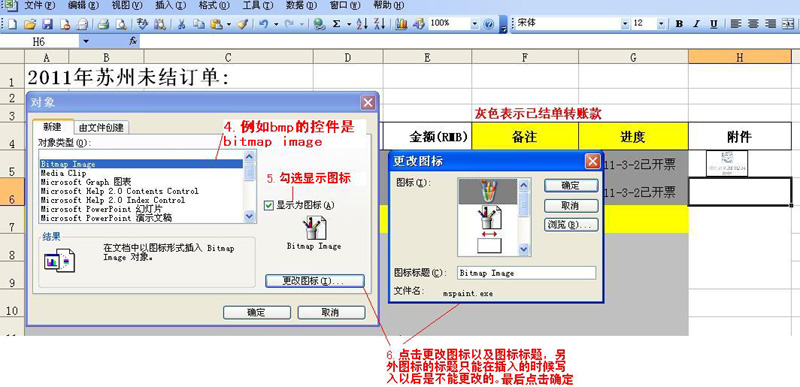The height and width of the screenshot is (387, 800).
Task: Open the font size 12 dropdown
Action: 661,23
